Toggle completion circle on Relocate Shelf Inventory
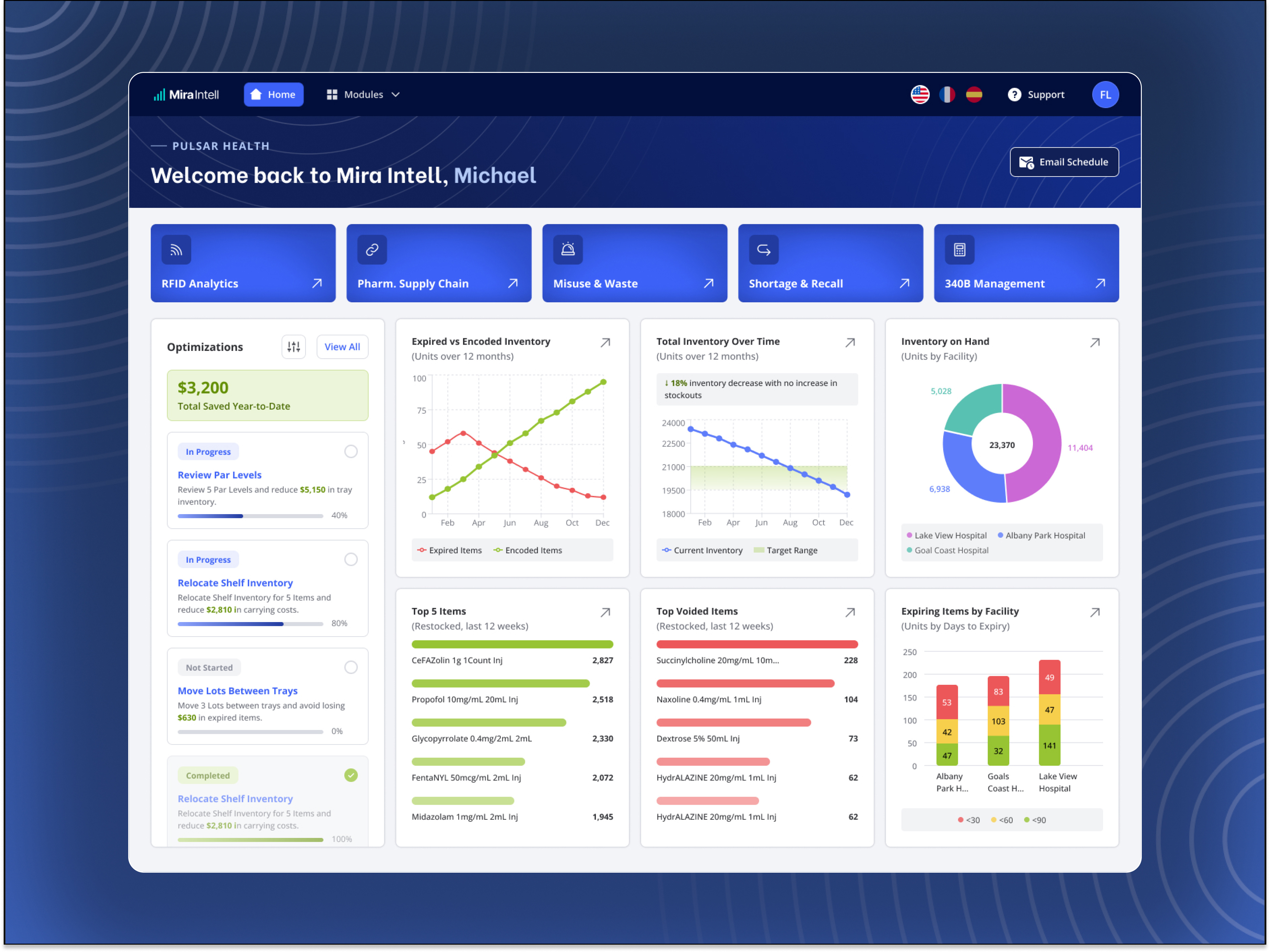Image resolution: width=1270 pixels, height=952 pixels. coord(351,559)
